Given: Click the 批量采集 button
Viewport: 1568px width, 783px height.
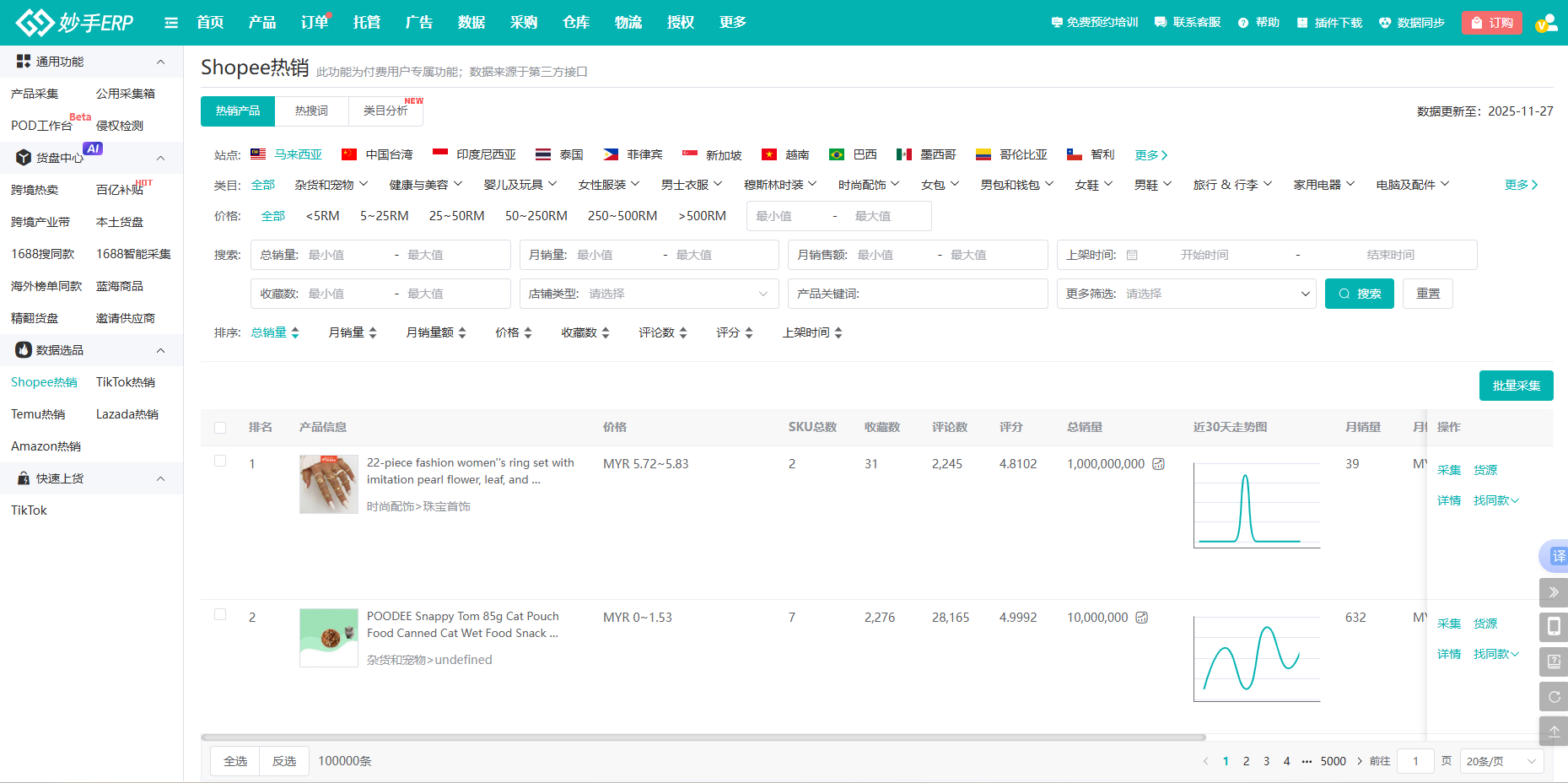Looking at the screenshot, I should coord(1516,386).
